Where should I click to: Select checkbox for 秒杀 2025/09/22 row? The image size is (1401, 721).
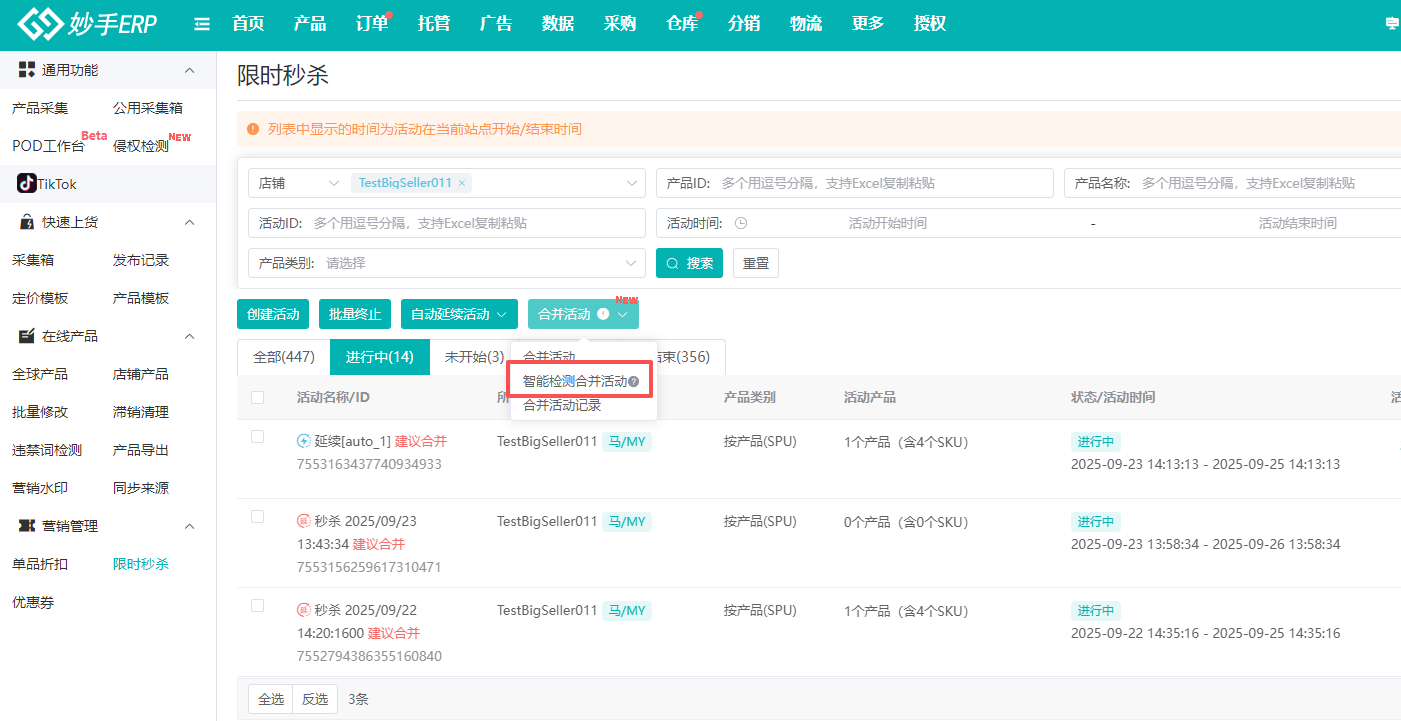[258, 606]
